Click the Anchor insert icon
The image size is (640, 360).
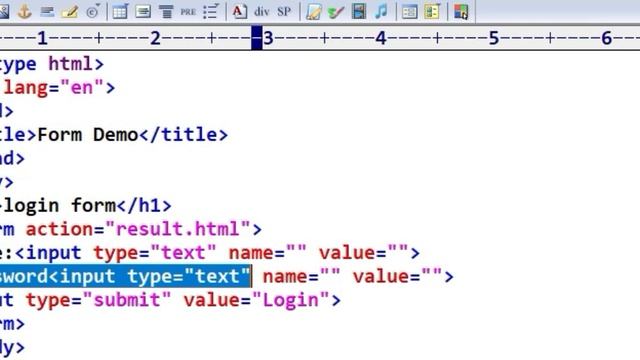(x=24, y=11)
